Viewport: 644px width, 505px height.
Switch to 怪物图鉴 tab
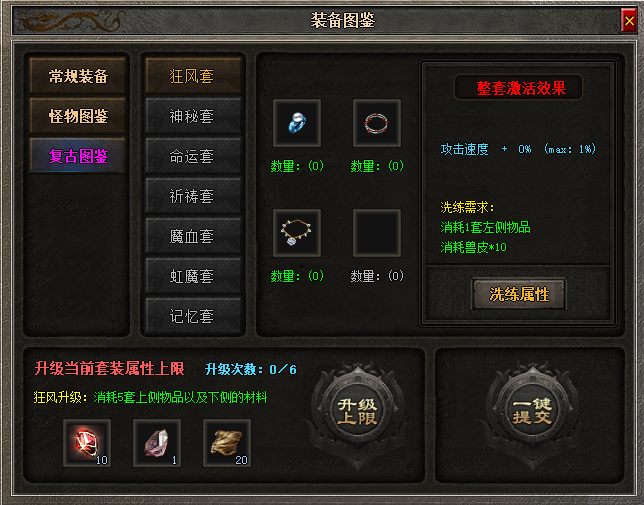point(78,116)
